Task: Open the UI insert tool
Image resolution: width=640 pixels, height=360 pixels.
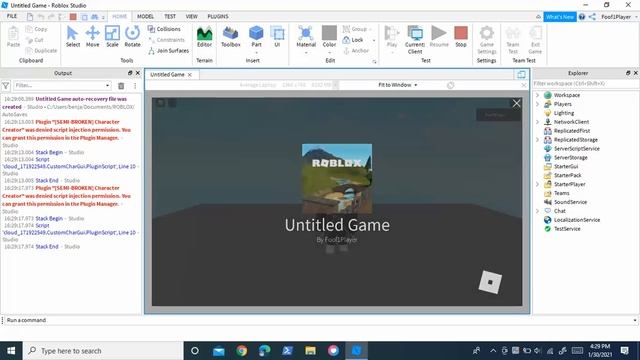Action: (x=277, y=37)
